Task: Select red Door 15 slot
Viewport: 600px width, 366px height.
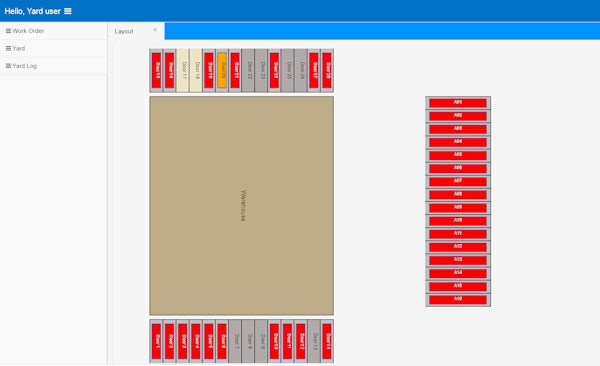Action: point(156,70)
